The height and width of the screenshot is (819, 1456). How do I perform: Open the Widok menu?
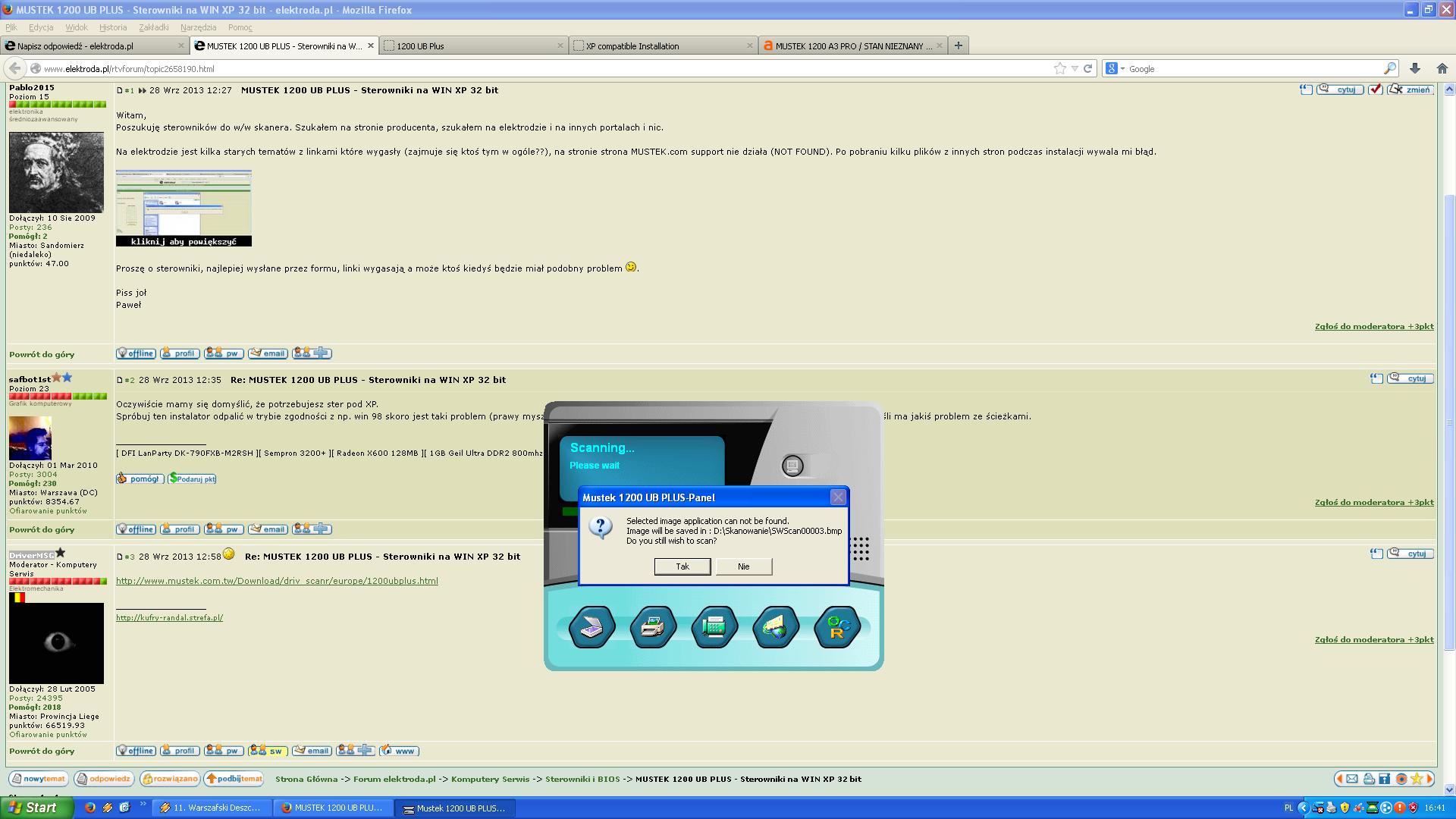pyautogui.click(x=77, y=27)
